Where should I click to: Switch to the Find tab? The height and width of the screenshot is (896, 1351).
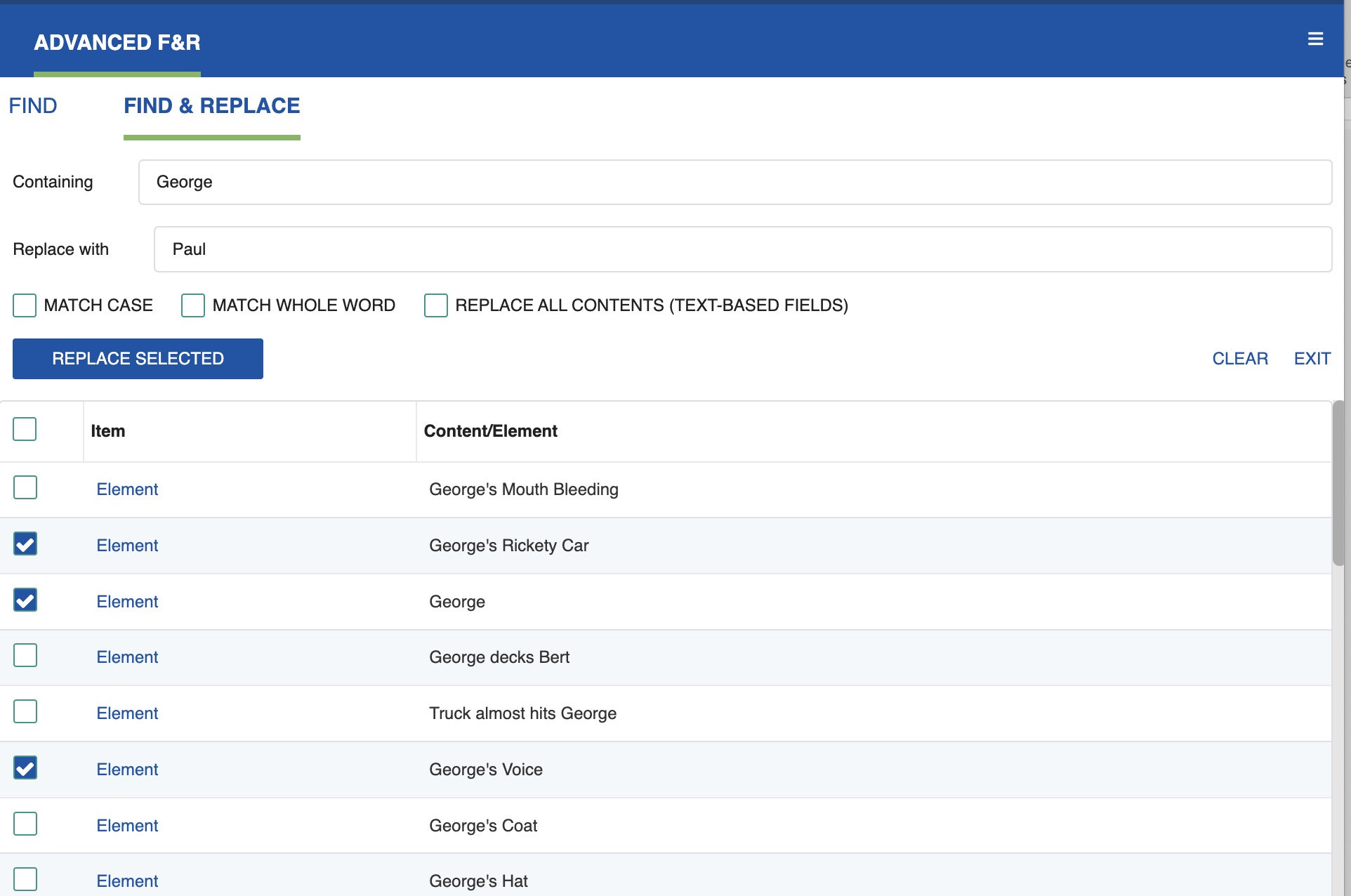33,106
